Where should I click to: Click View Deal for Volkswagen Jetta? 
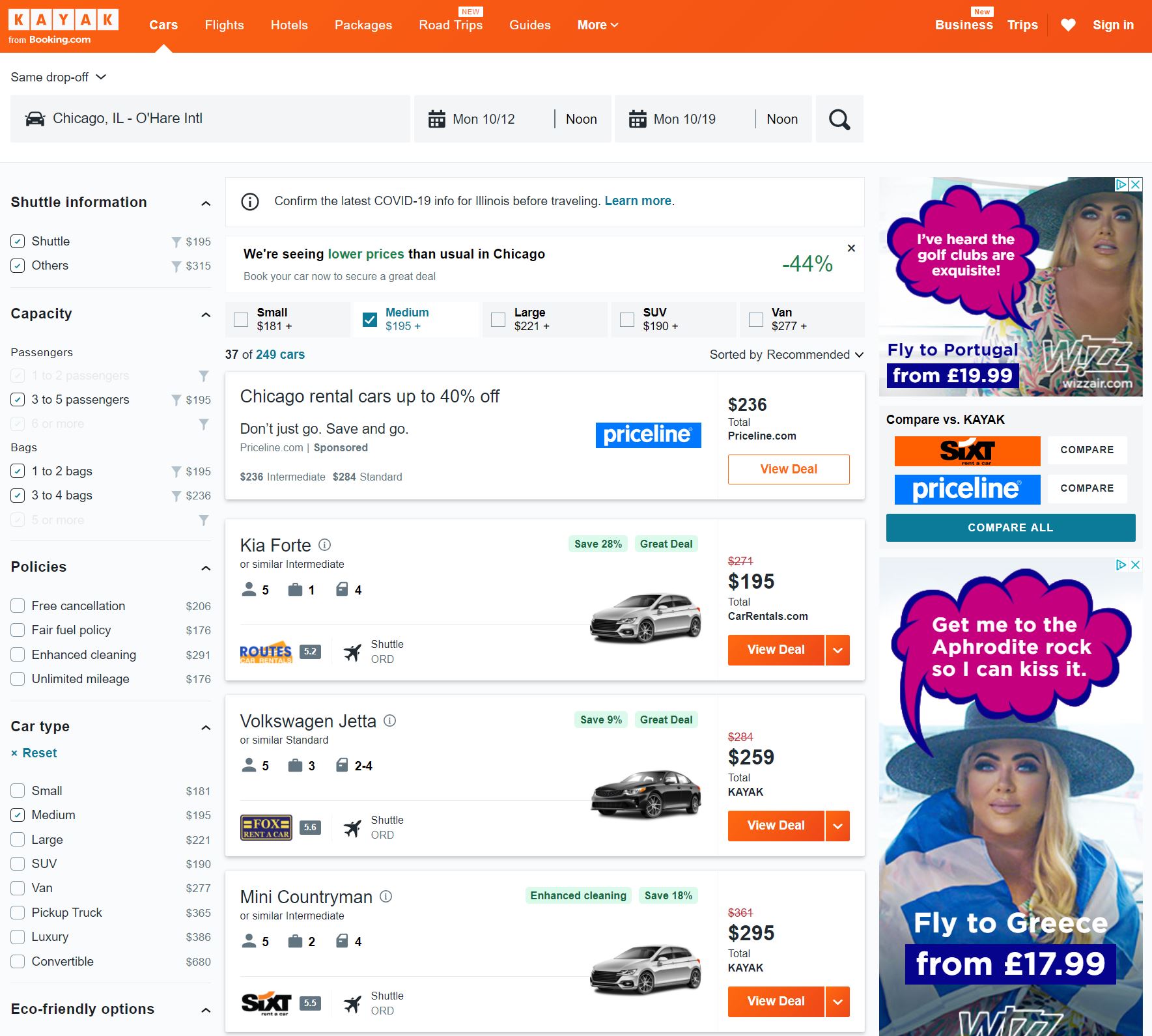(776, 826)
